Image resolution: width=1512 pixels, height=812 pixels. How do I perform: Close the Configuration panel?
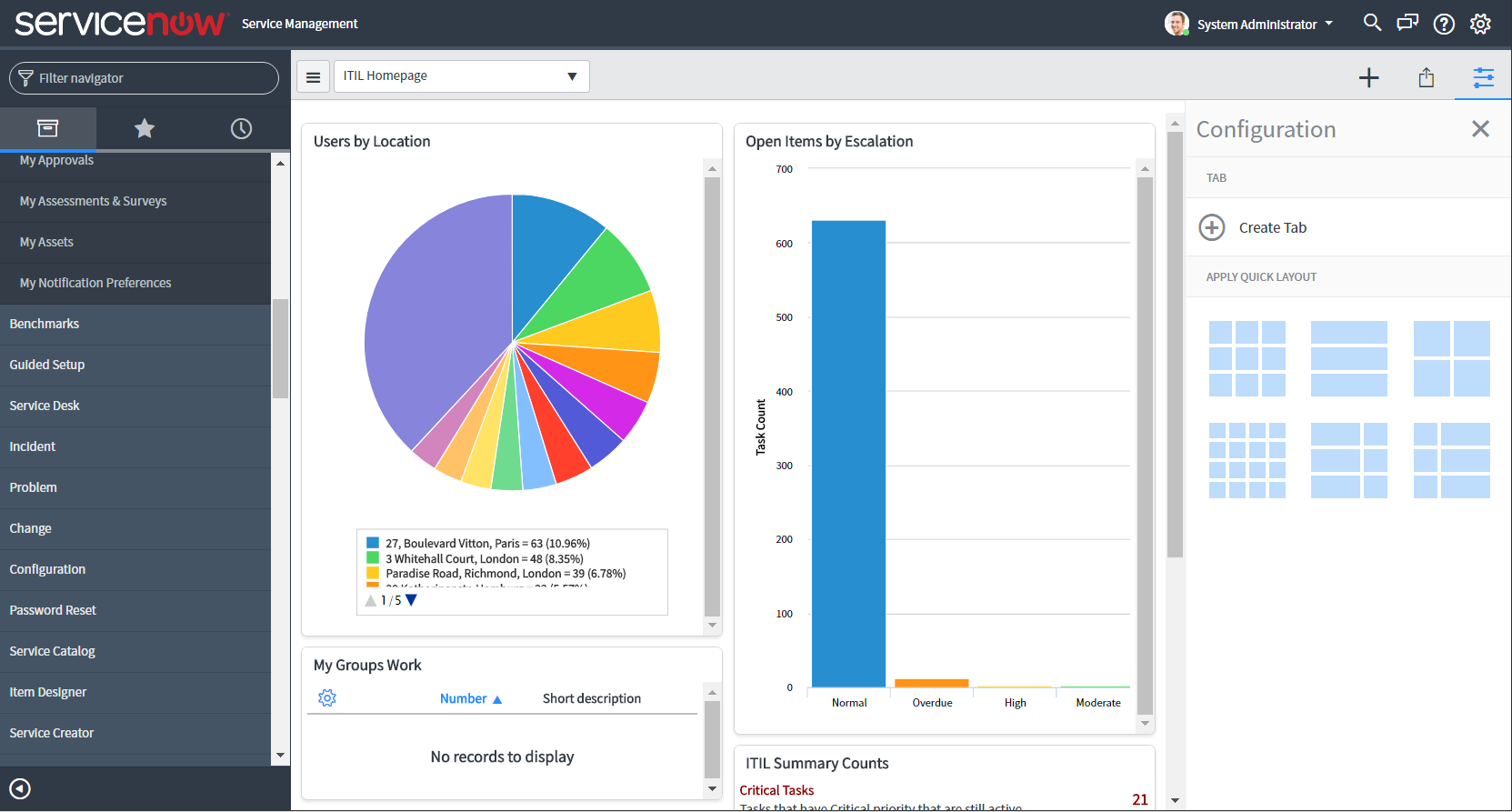click(x=1480, y=129)
